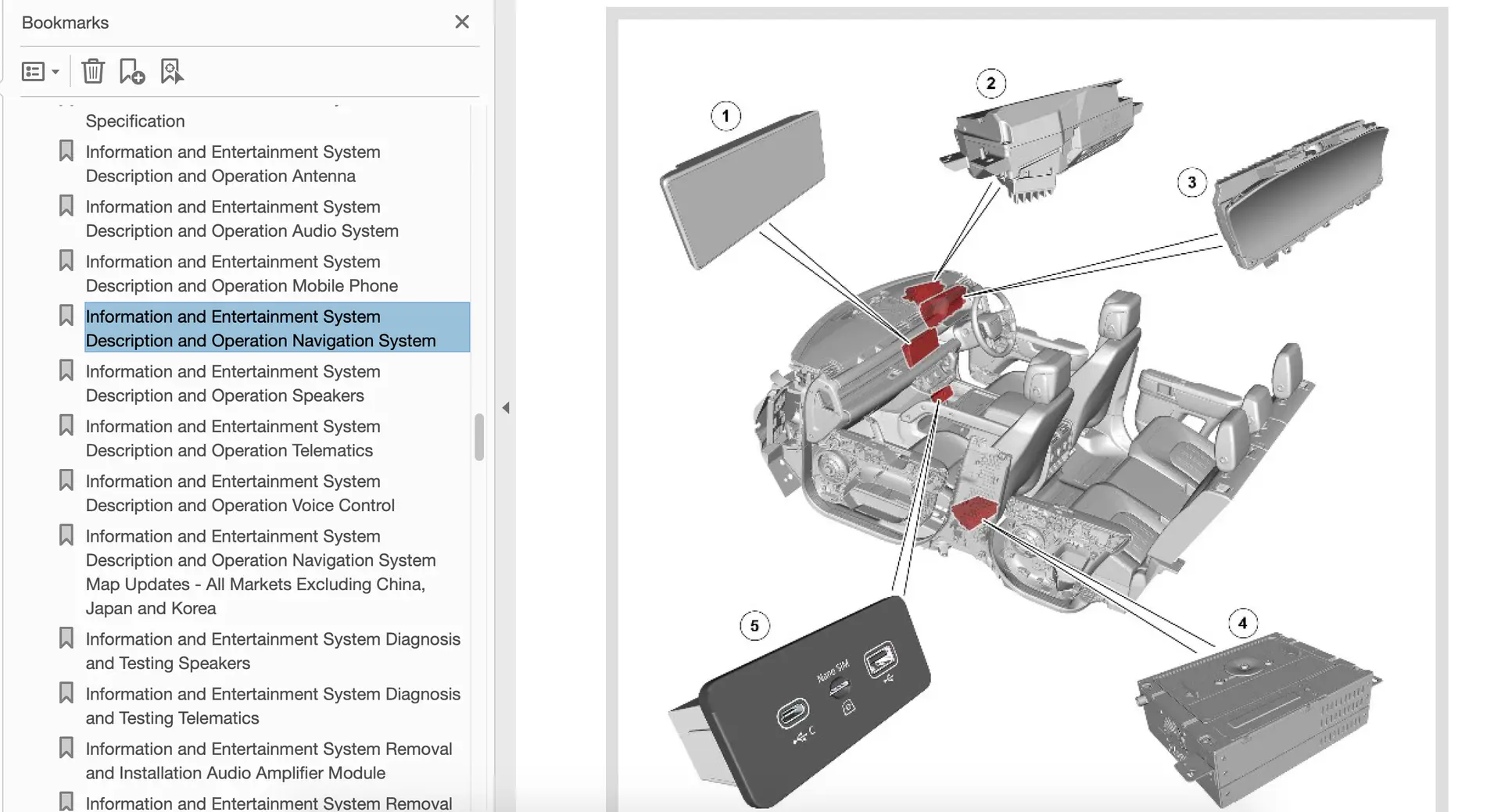Click the add new bookmark icon

(x=131, y=71)
